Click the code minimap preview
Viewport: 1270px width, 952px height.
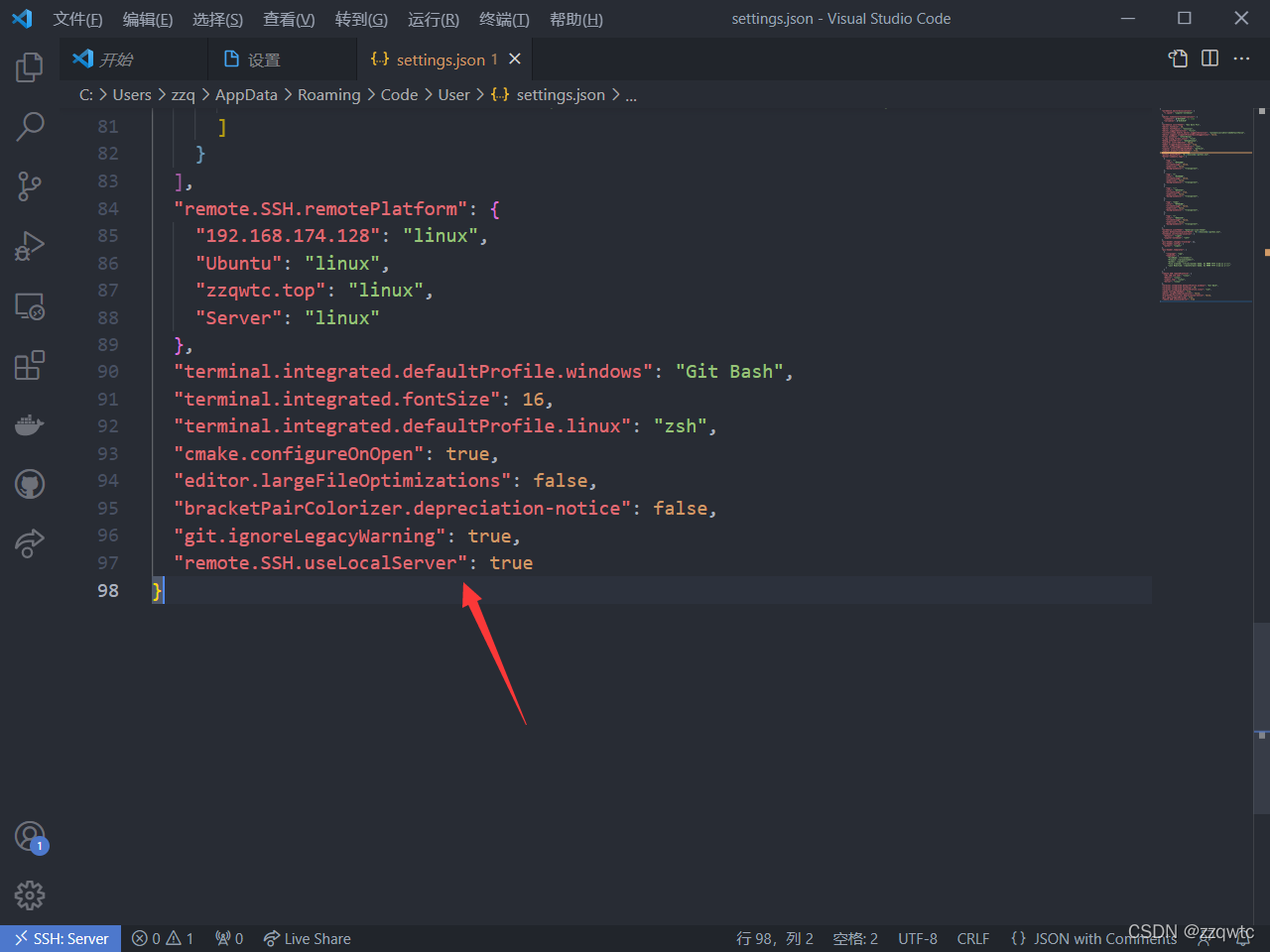point(1206,204)
